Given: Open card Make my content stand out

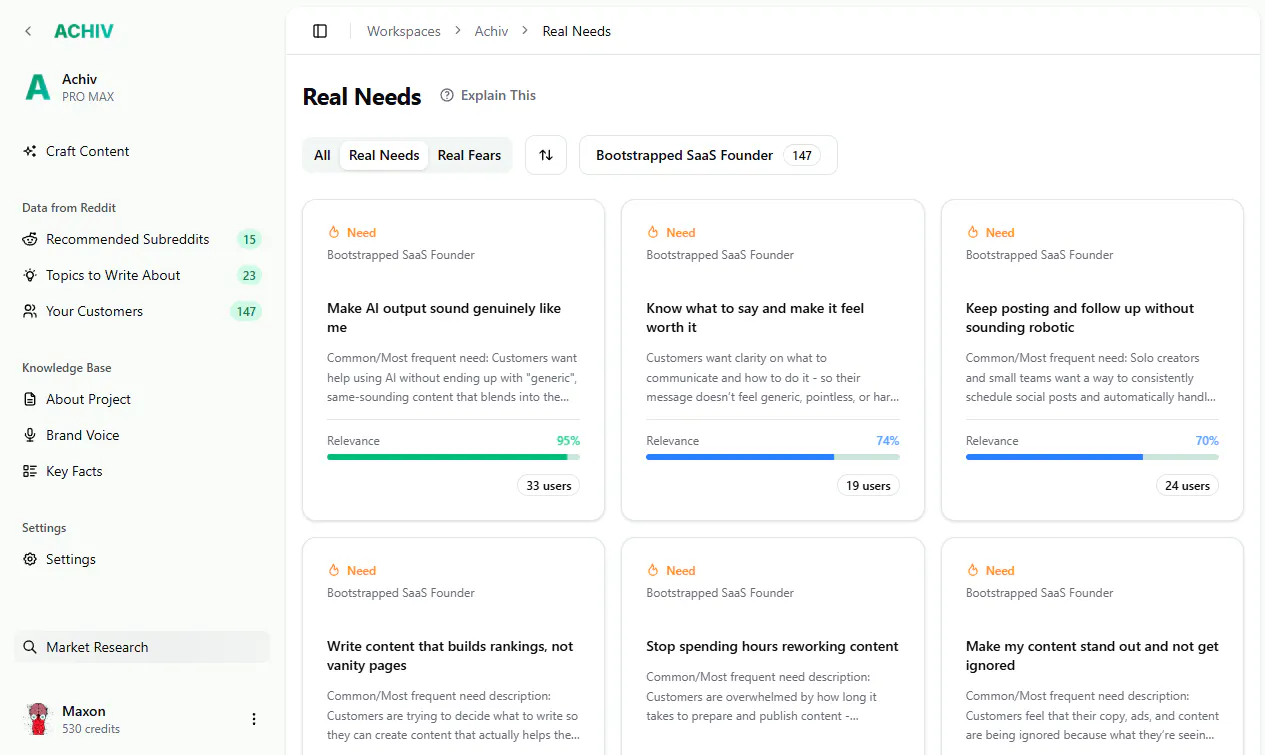Looking at the screenshot, I should 1092,646.
